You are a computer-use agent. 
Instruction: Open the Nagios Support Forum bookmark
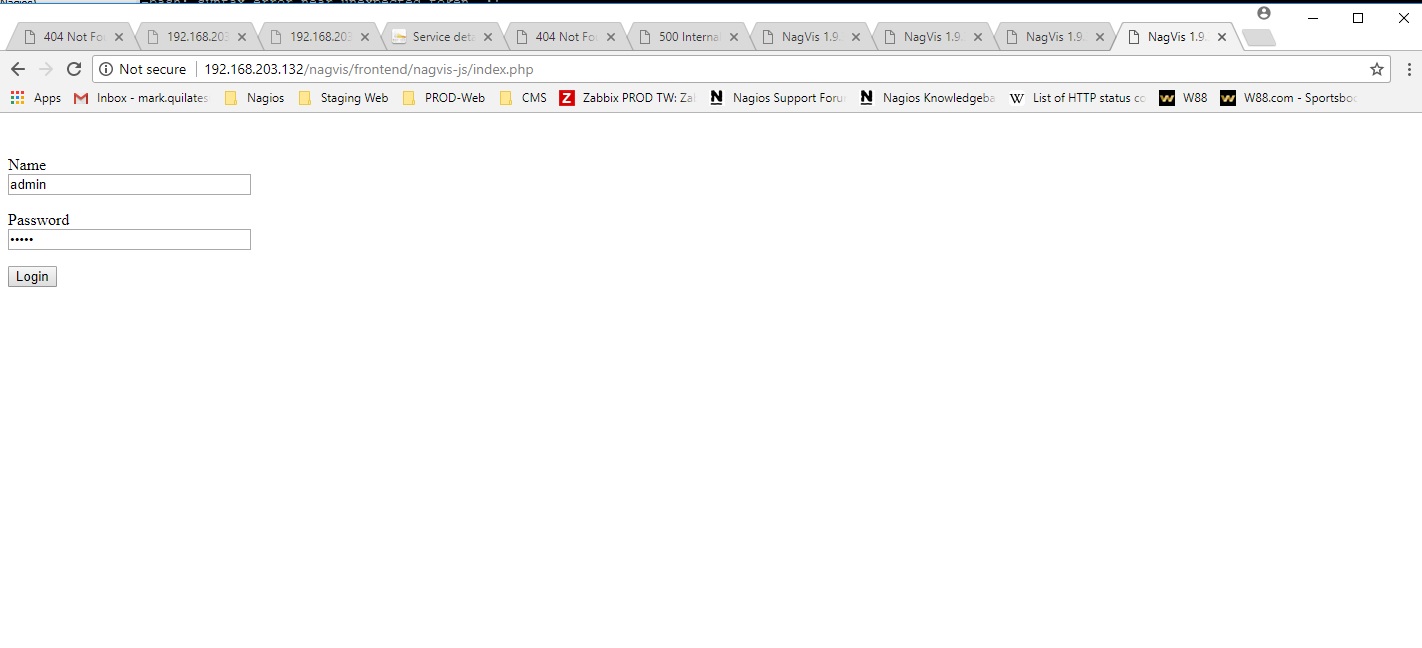[778, 98]
